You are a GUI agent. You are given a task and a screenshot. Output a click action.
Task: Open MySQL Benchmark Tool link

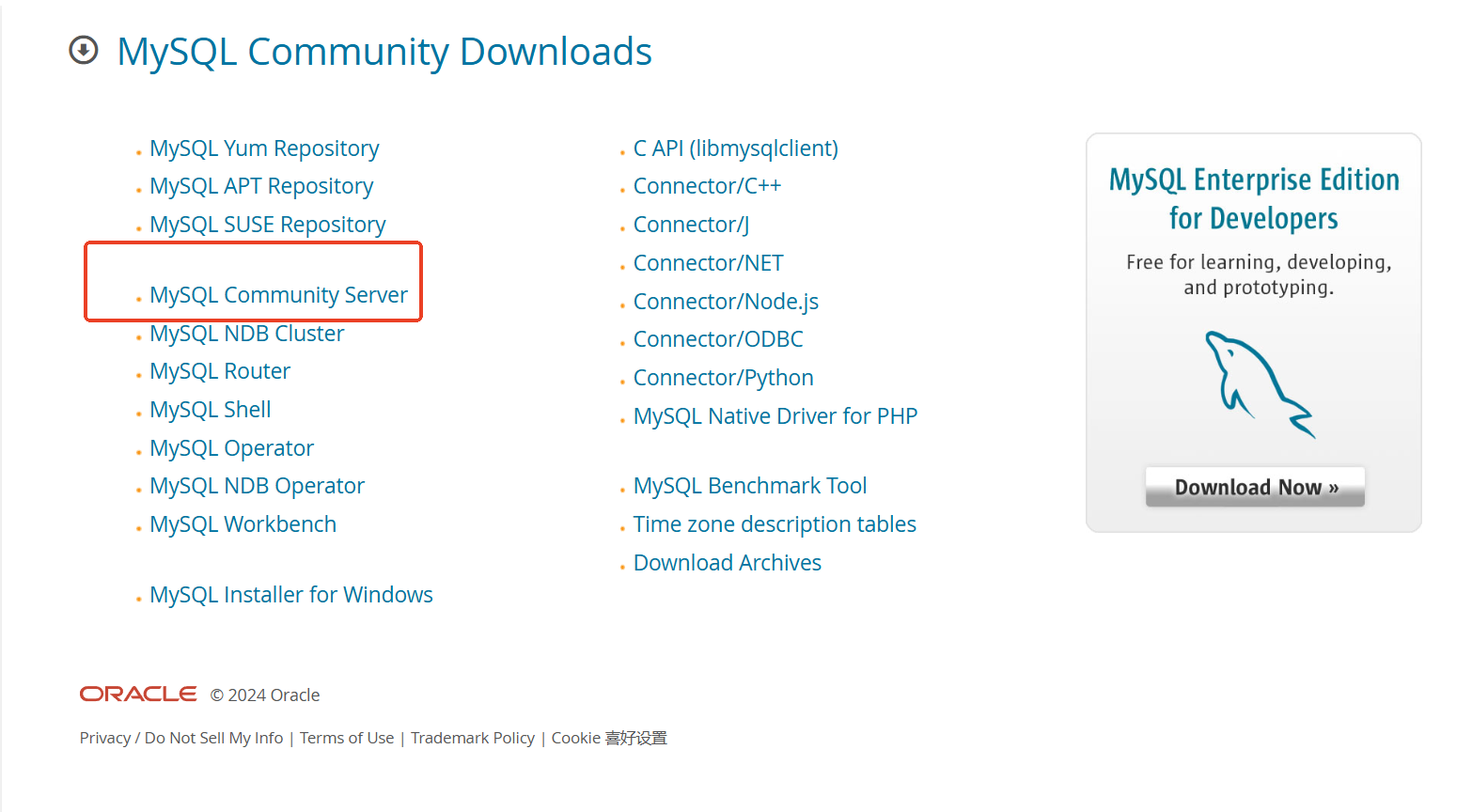(x=750, y=486)
